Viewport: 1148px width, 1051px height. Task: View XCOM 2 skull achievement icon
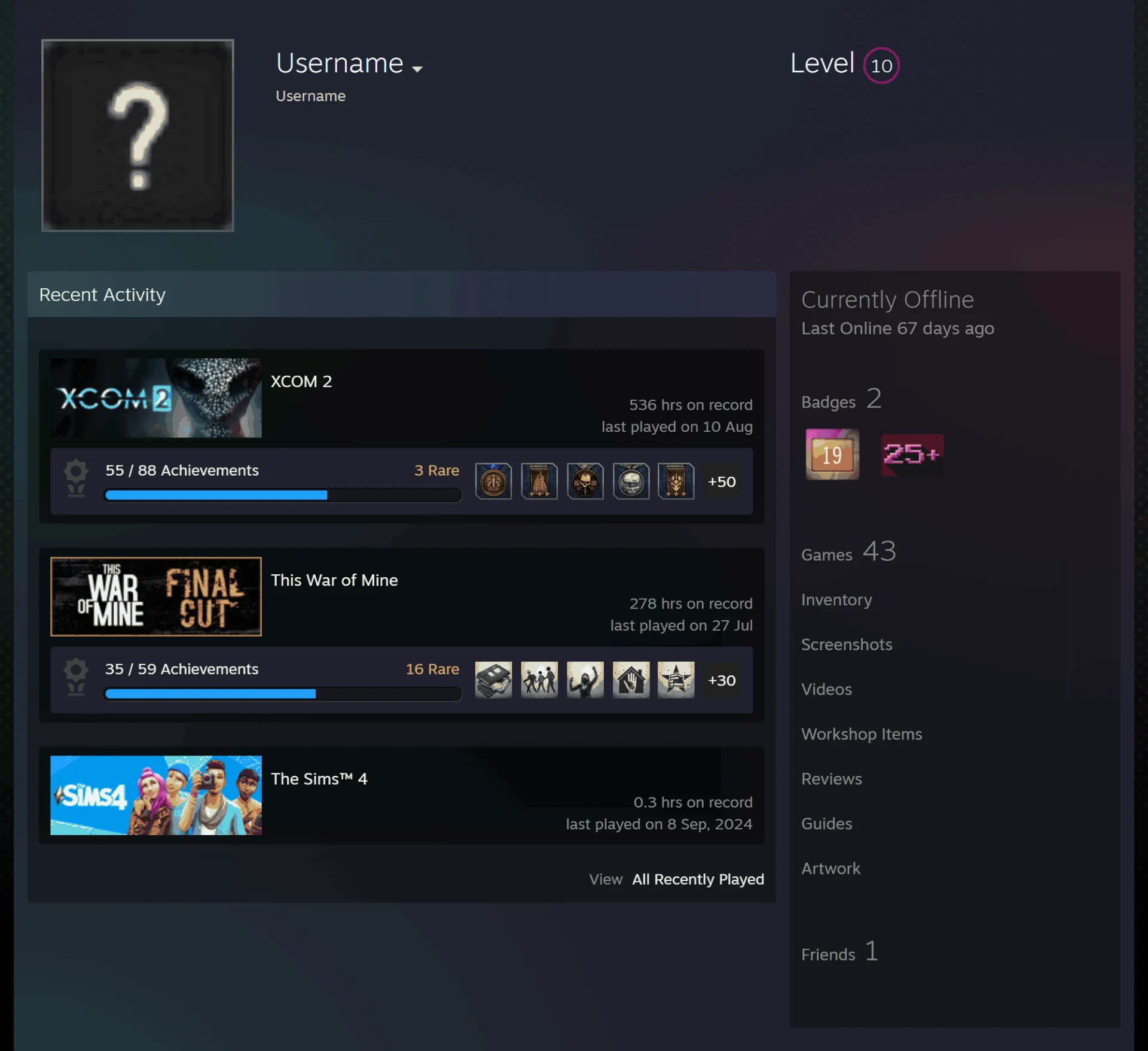click(x=585, y=481)
